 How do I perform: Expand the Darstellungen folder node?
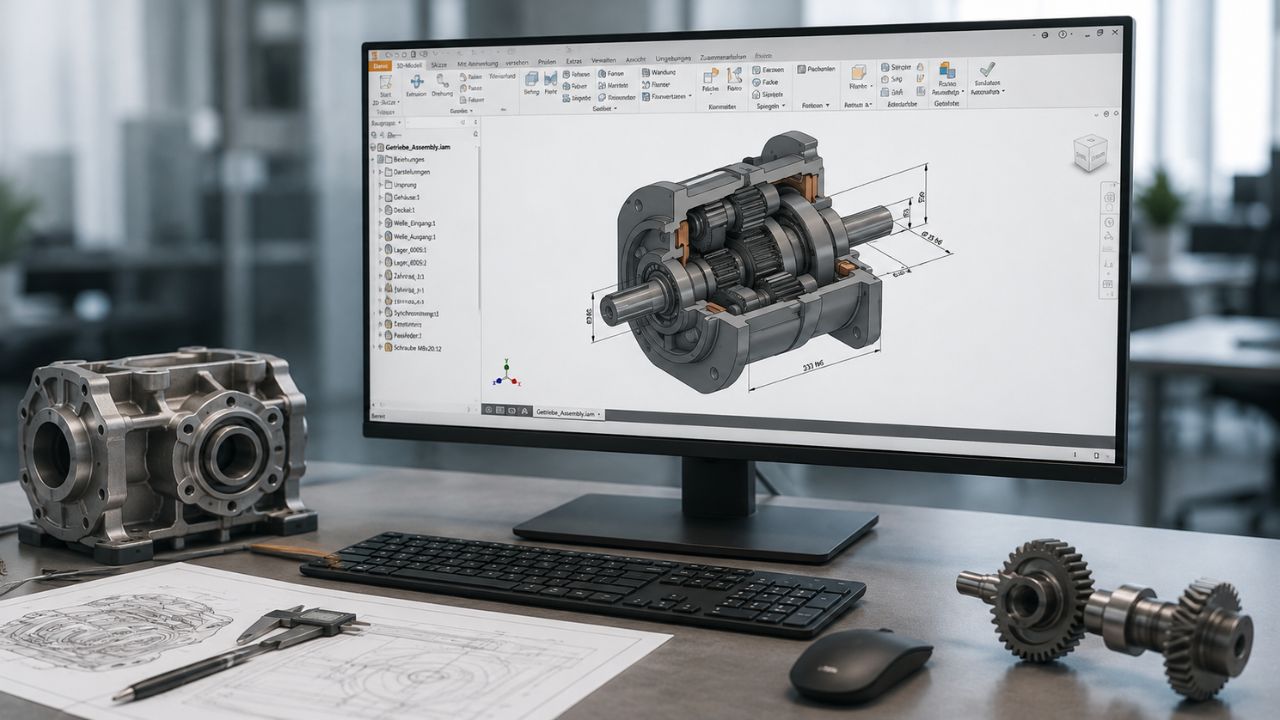point(380,172)
